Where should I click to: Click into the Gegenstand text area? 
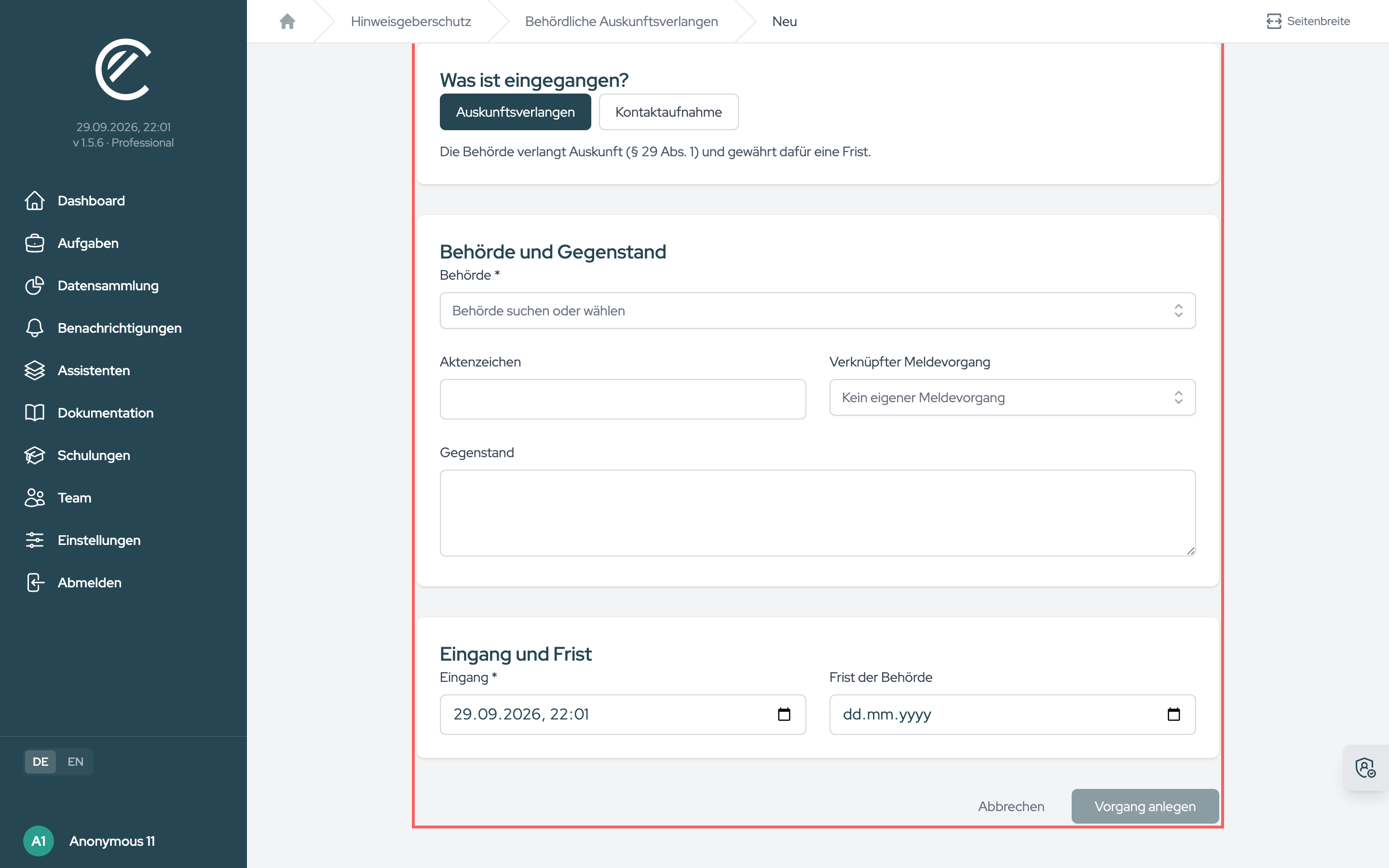tap(817, 513)
